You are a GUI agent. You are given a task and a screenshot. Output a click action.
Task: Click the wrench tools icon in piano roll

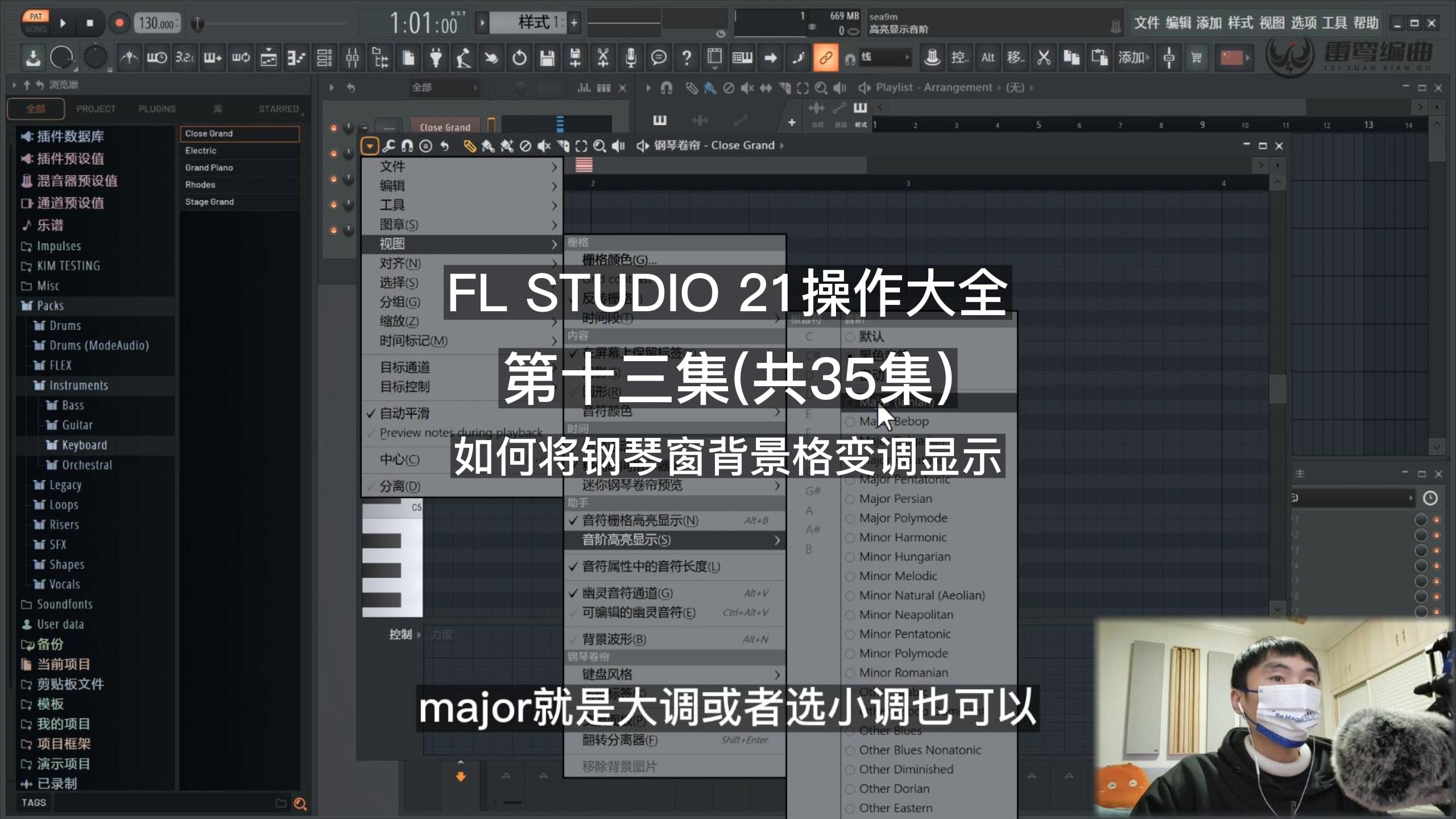[x=388, y=146]
